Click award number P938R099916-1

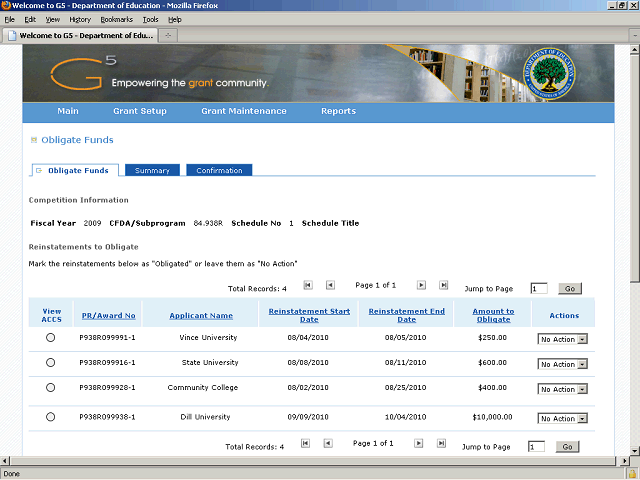(x=107, y=362)
